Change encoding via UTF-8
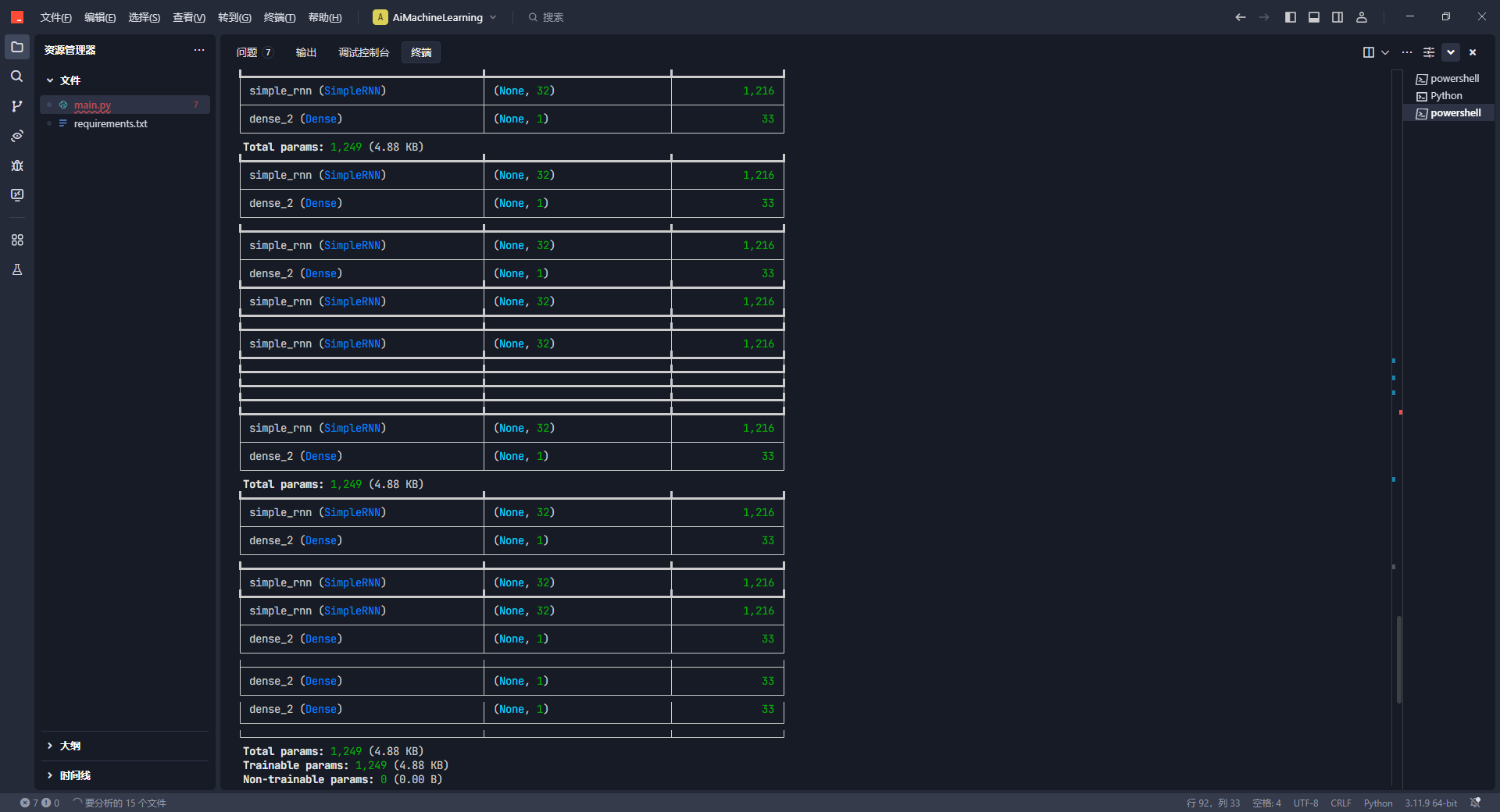 (x=1305, y=803)
